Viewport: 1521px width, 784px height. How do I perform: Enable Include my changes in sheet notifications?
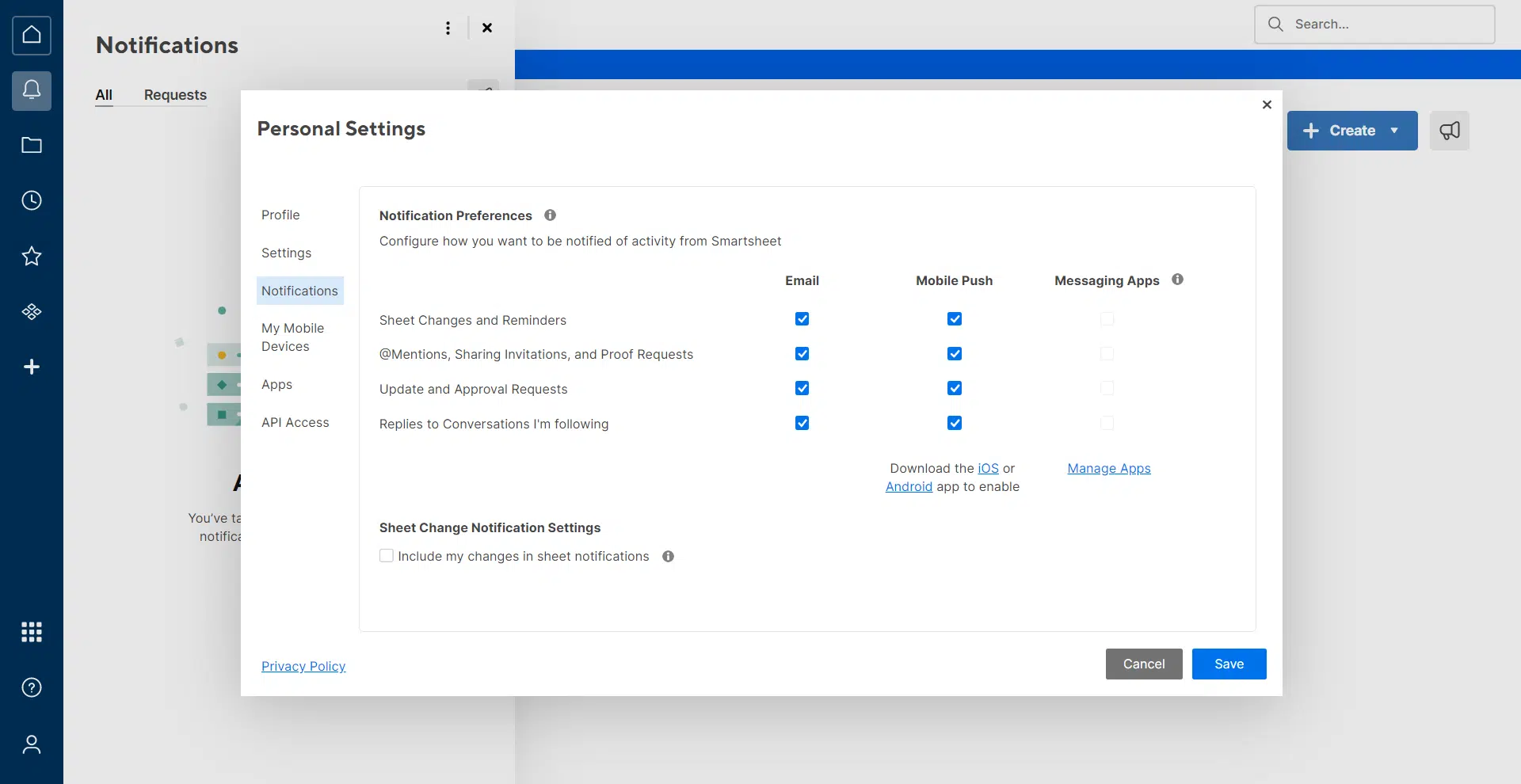click(387, 556)
